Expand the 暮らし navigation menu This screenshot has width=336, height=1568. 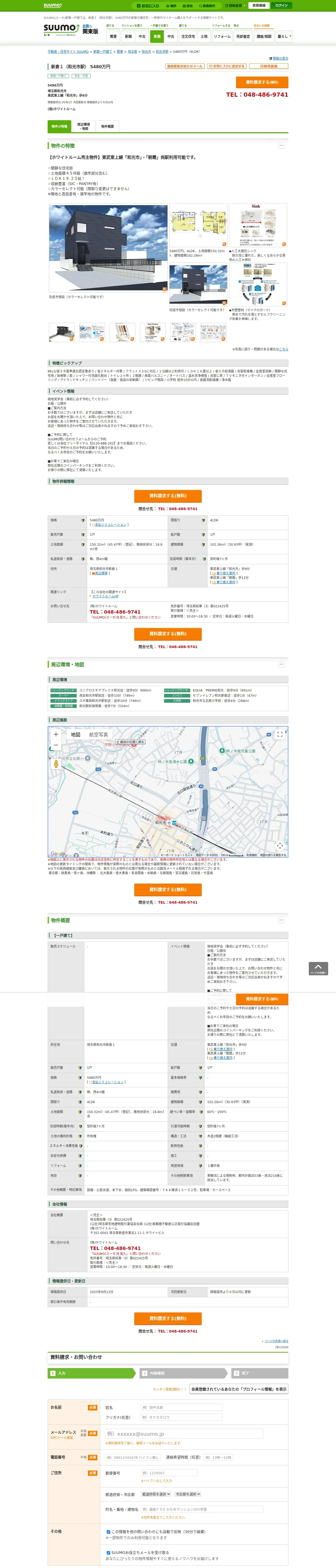(x=284, y=37)
